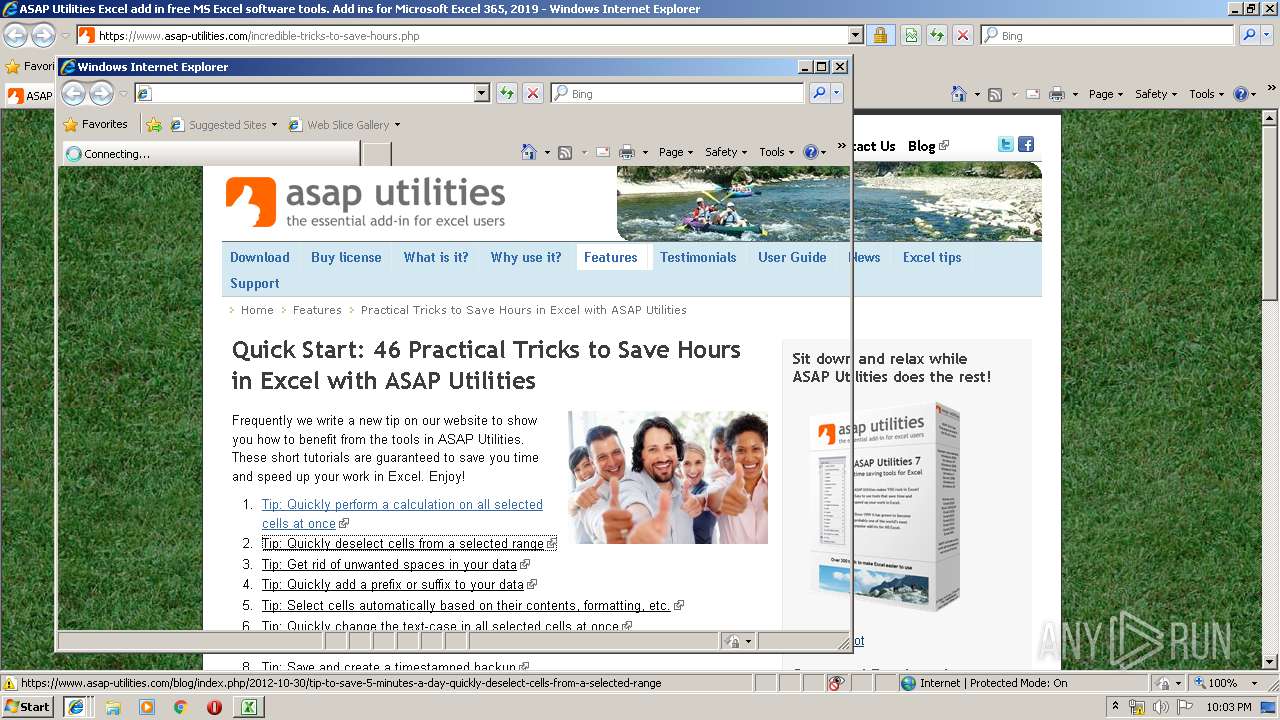Click search magnifier button in back window

tap(1249, 35)
